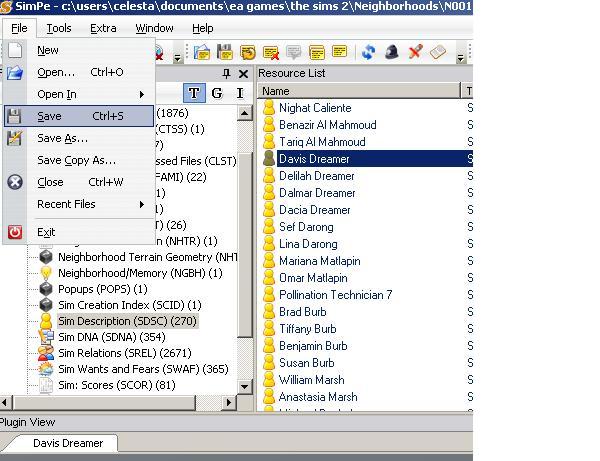
Task: Open the right toolbar overflow dropdown
Action: 460,58
